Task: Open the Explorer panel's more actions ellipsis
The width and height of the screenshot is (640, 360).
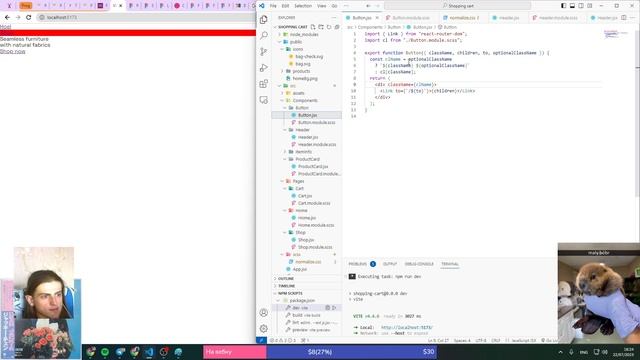Action: (334, 18)
